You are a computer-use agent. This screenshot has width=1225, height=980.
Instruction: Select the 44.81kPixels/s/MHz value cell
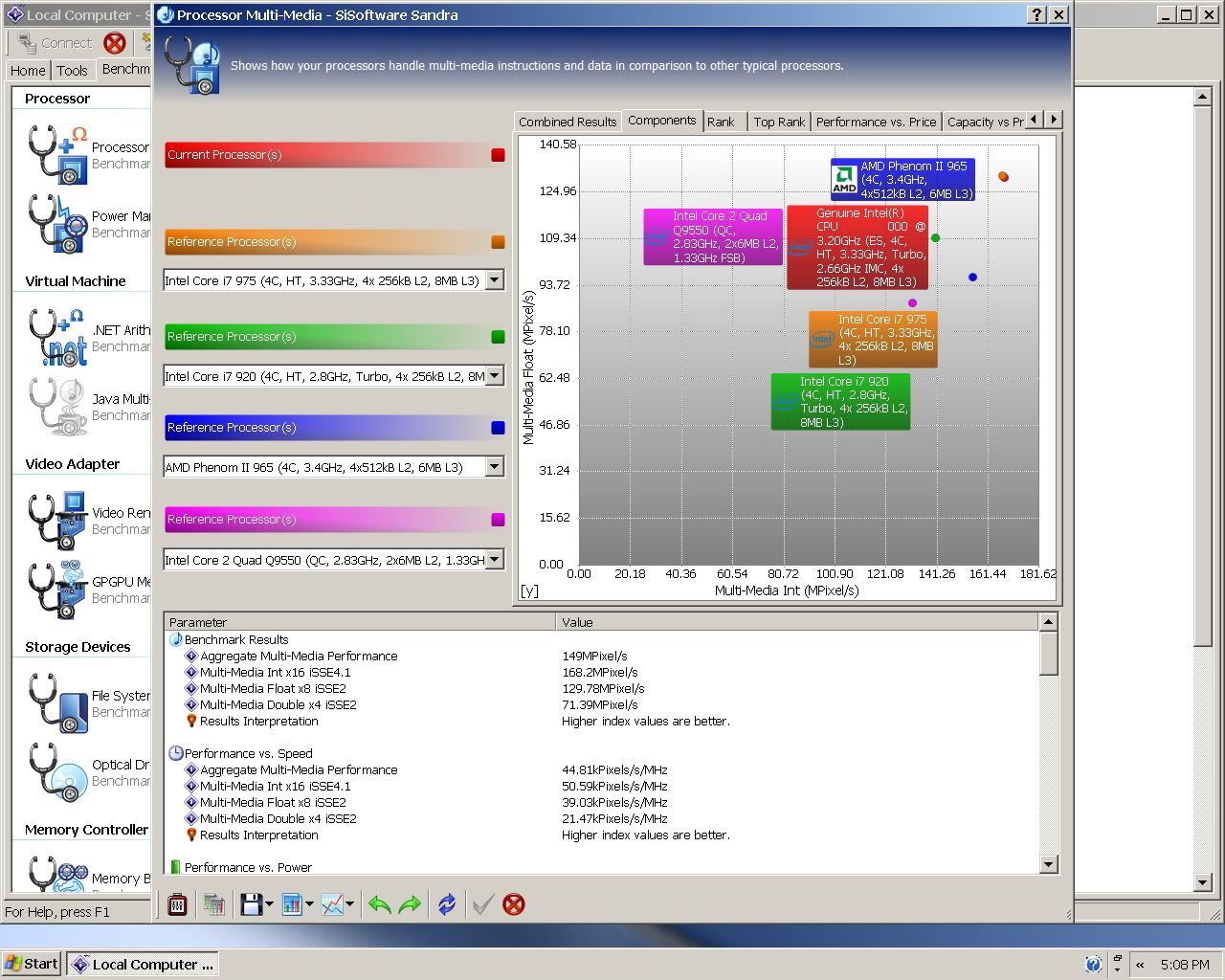pyautogui.click(x=614, y=769)
